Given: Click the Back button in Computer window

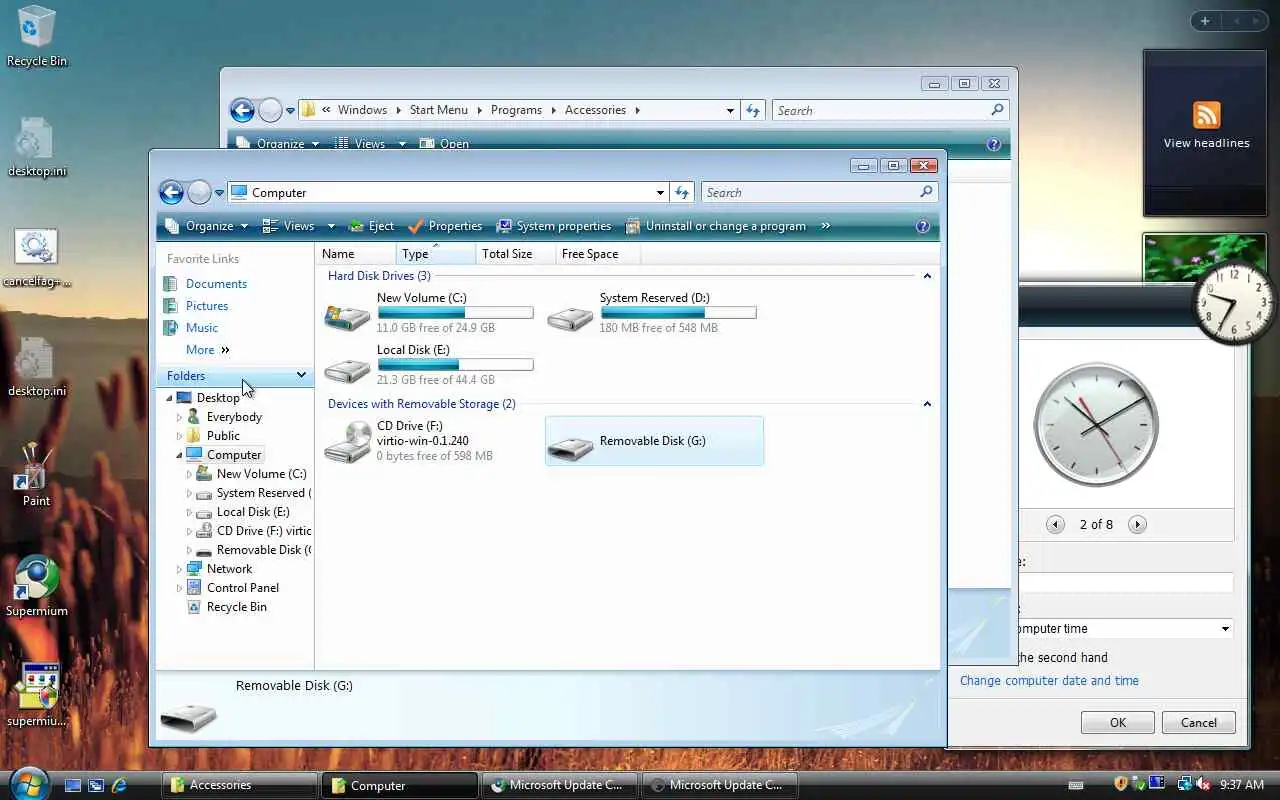Looking at the screenshot, I should (172, 192).
